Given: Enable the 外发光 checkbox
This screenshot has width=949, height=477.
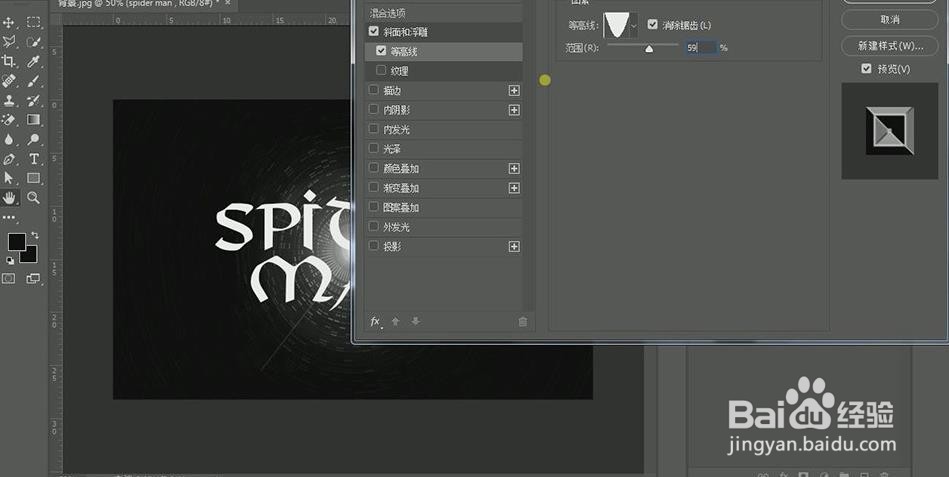Looking at the screenshot, I should coord(373,226).
